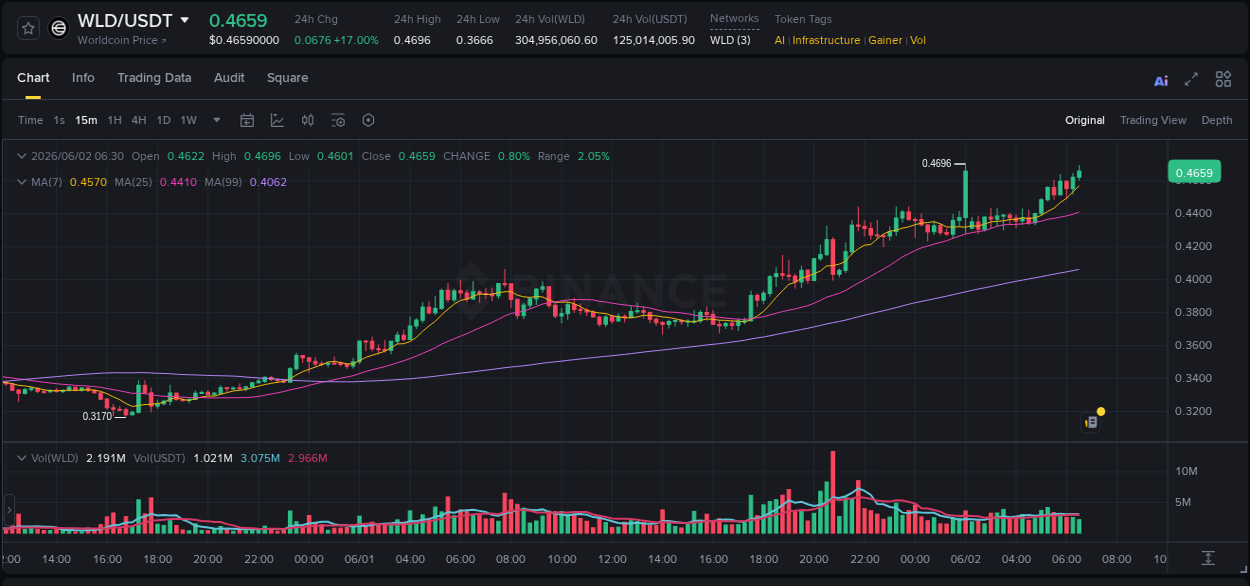Click the 24h High value 0.4696
Screen dimensions: 1250x586
point(412,40)
